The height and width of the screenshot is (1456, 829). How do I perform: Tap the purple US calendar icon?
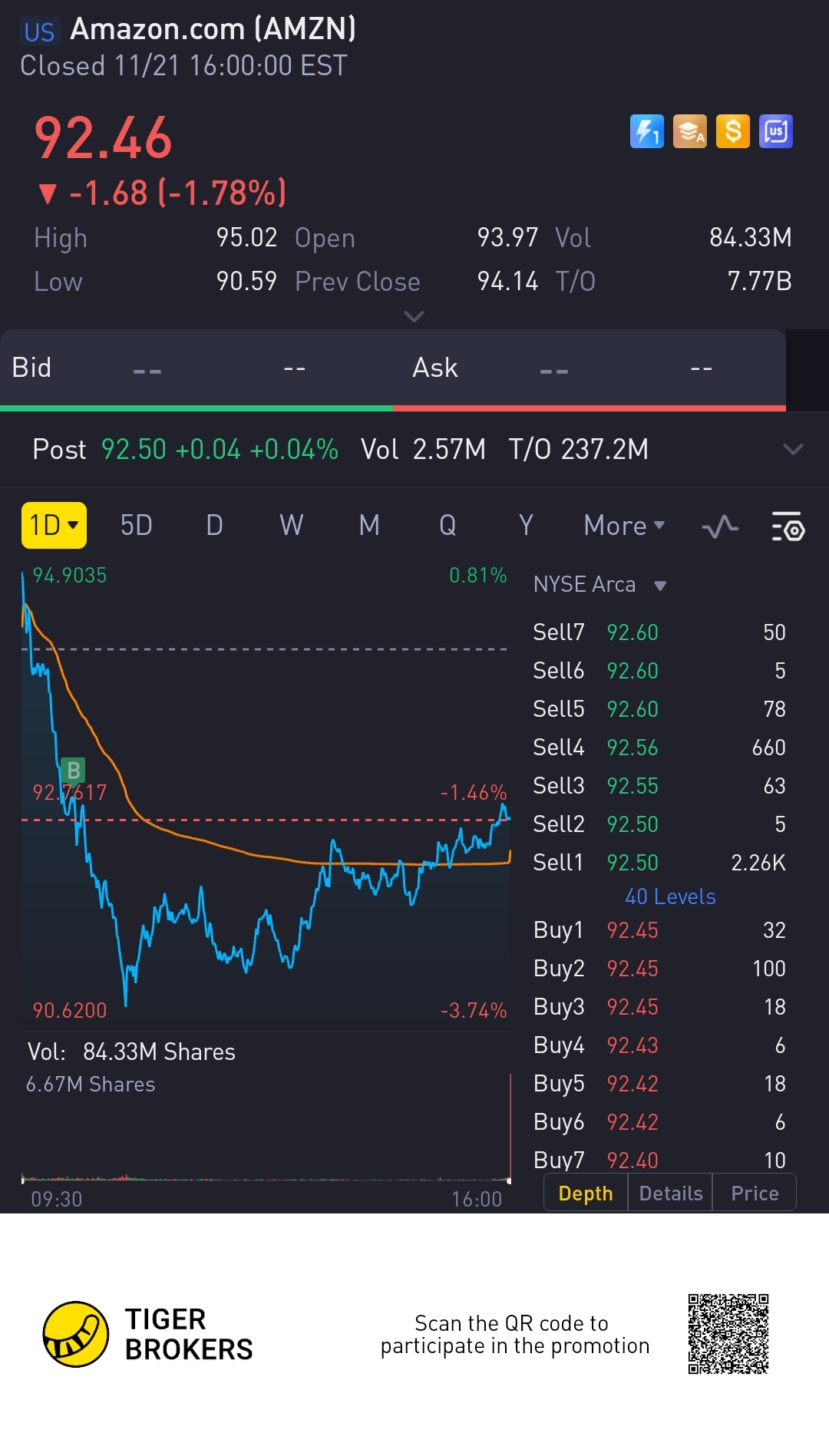click(x=775, y=131)
